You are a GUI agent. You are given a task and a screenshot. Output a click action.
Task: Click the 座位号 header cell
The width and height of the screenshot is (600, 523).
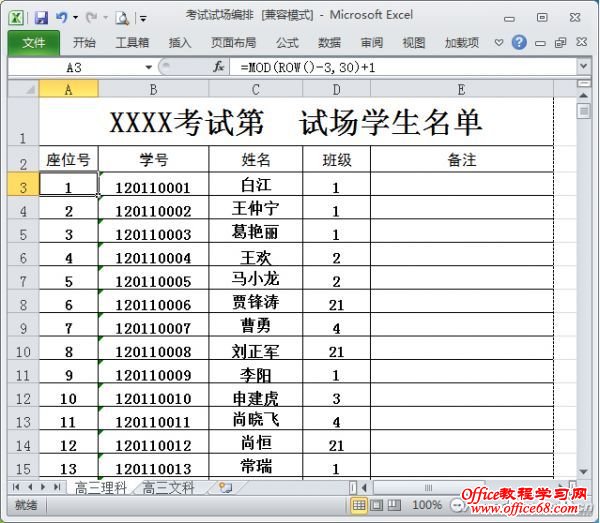click(x=68, y=159)
